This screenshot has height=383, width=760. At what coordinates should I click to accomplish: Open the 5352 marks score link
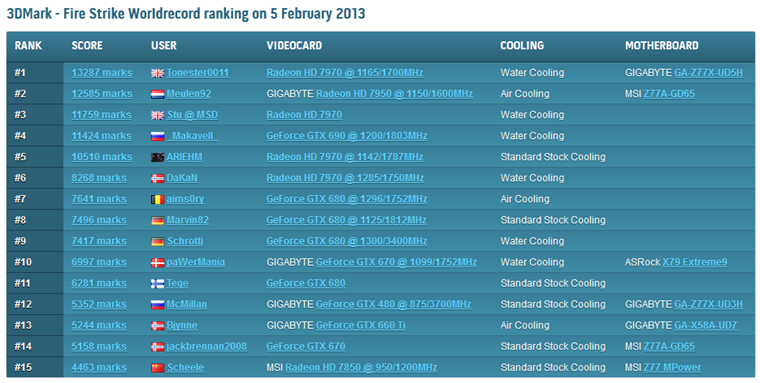pos(99,304)
